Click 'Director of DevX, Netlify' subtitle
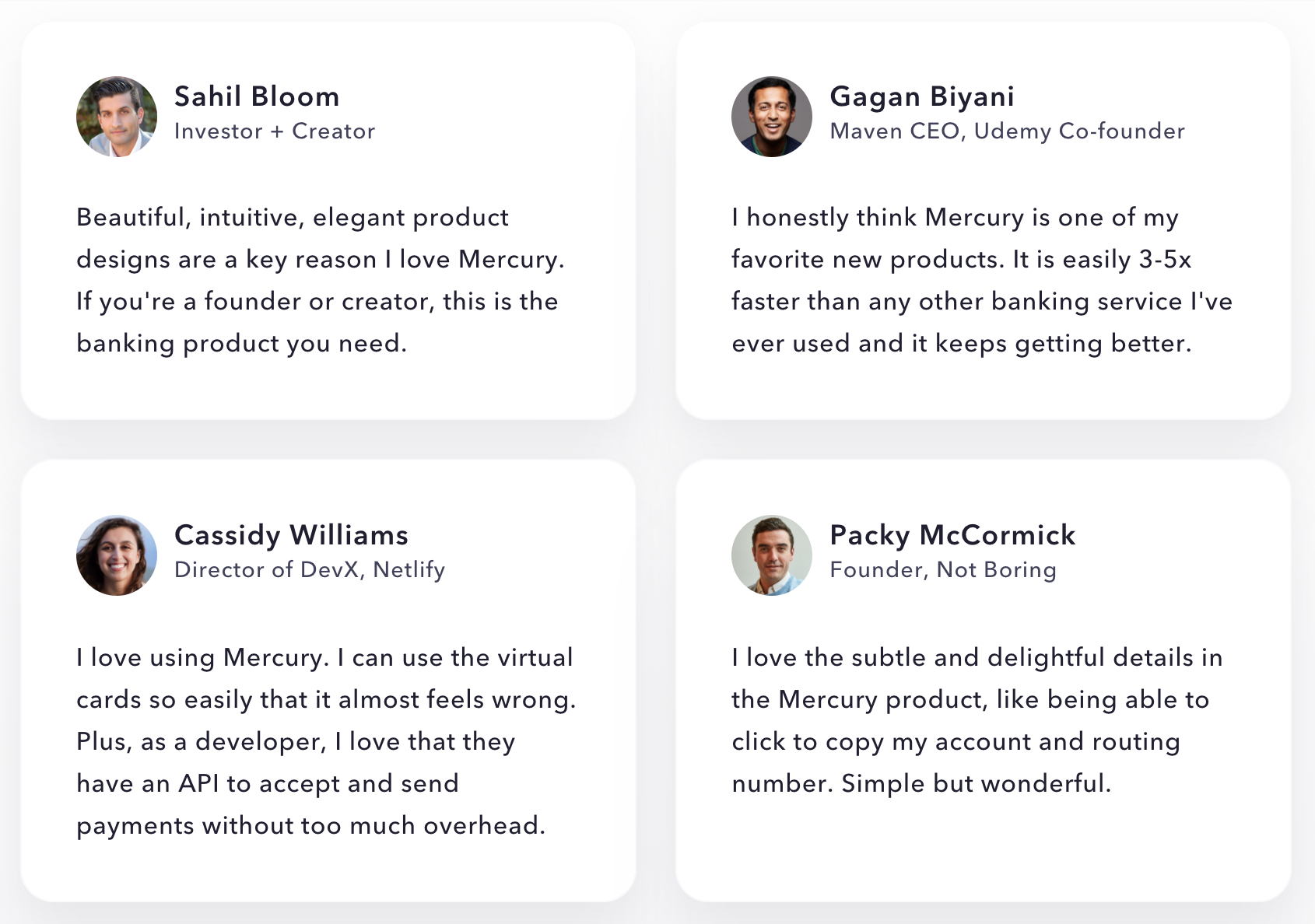This screenshot has width=1315, height=924. [x=310, y=570]
